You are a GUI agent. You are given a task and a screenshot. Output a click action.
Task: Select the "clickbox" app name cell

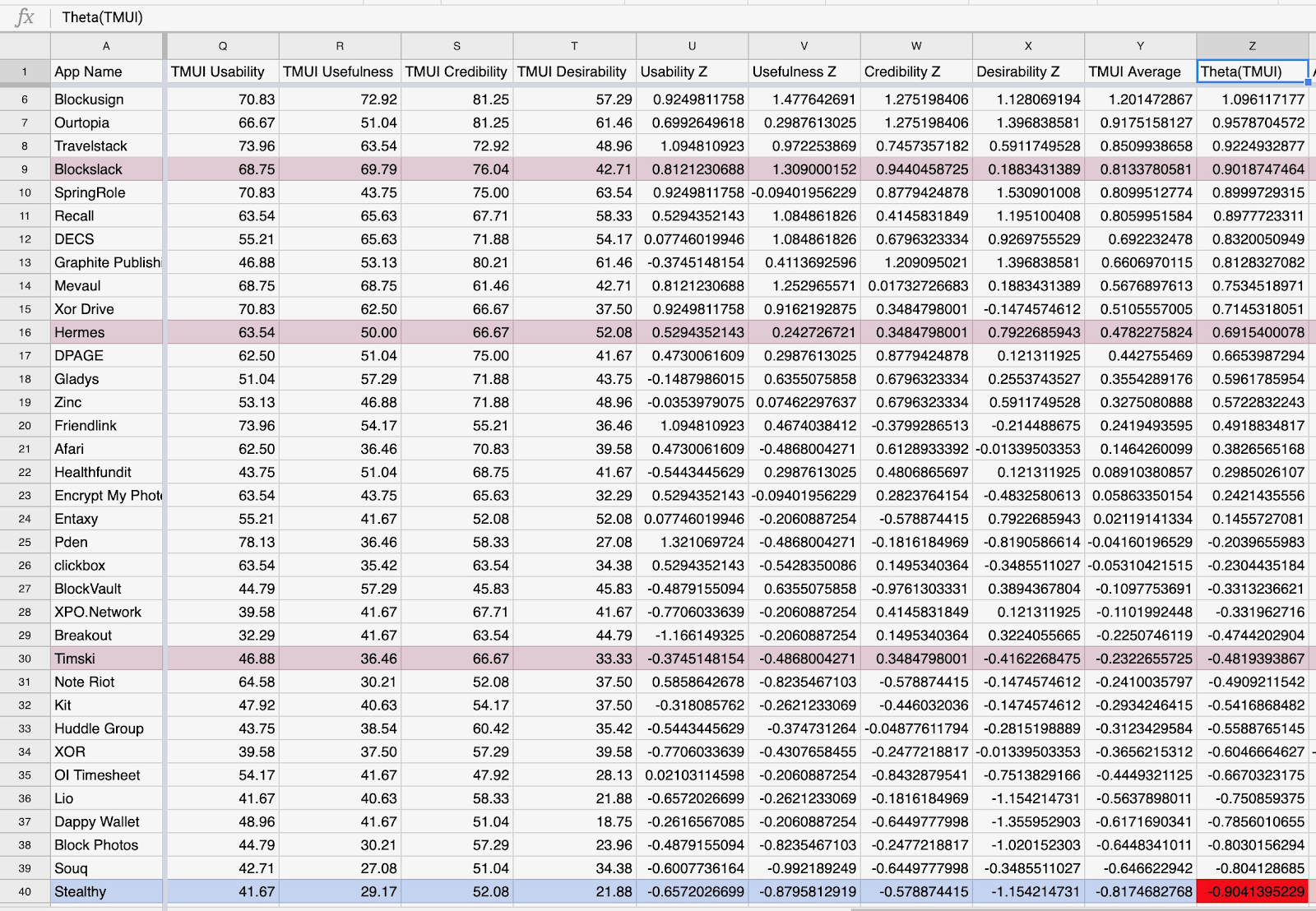[106, 566]
